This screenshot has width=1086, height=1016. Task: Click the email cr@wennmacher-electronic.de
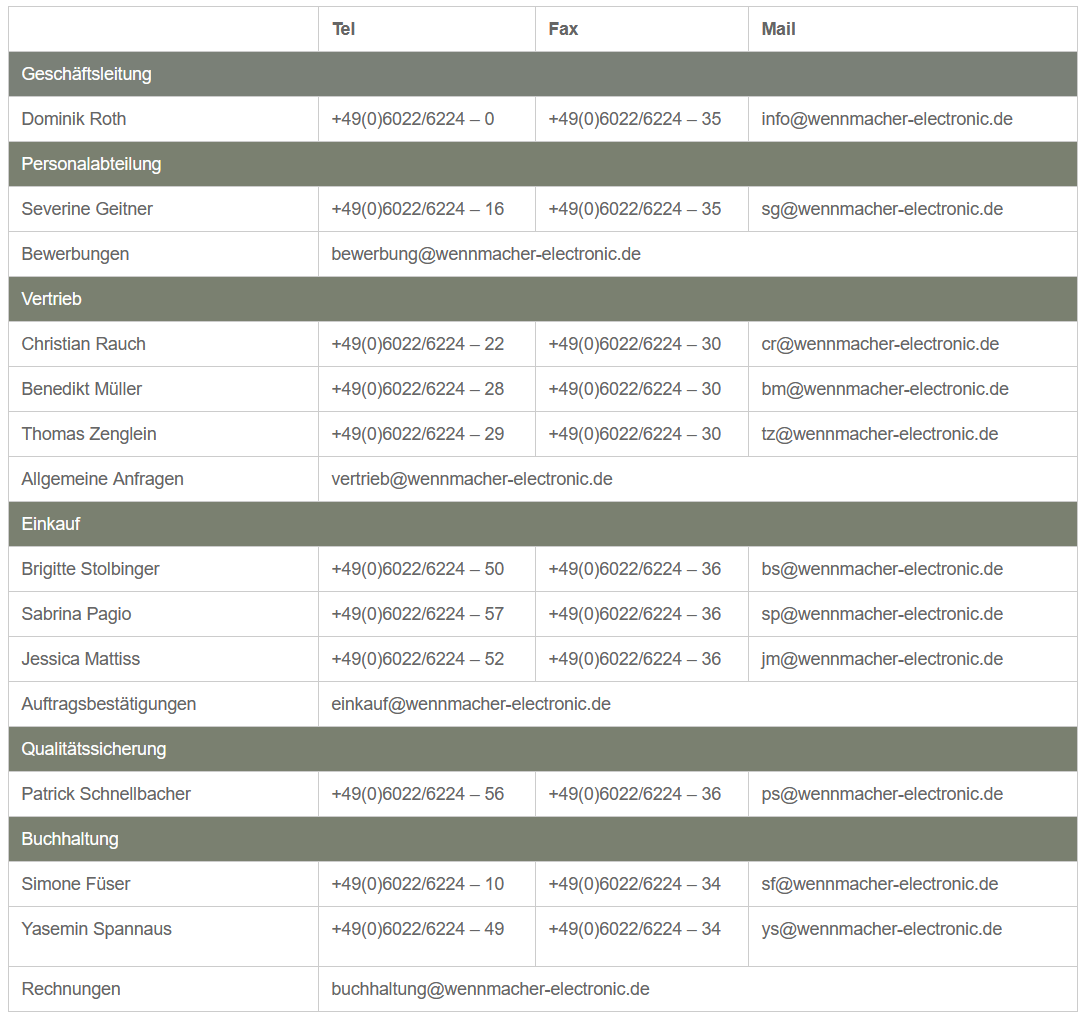point(880,344)
